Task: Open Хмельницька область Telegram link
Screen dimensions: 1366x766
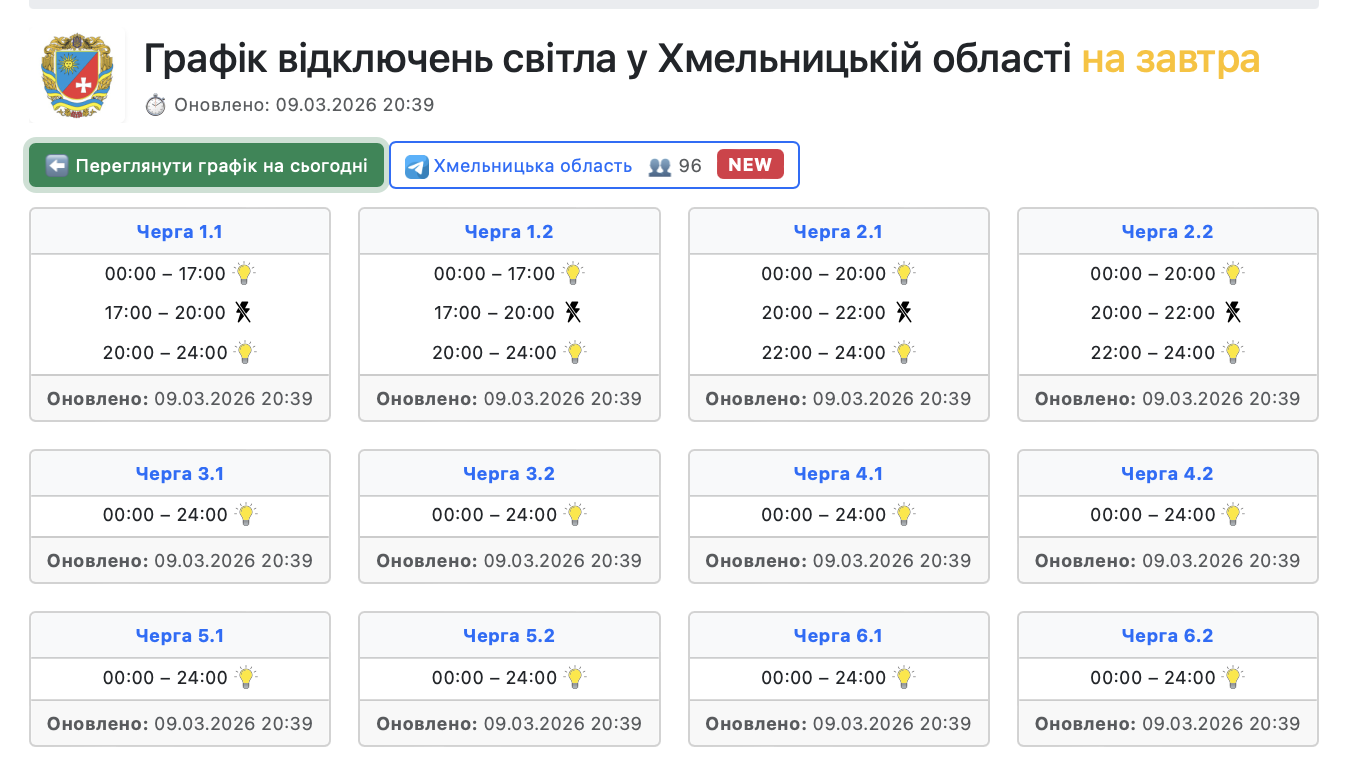Action: click(532, 166)
